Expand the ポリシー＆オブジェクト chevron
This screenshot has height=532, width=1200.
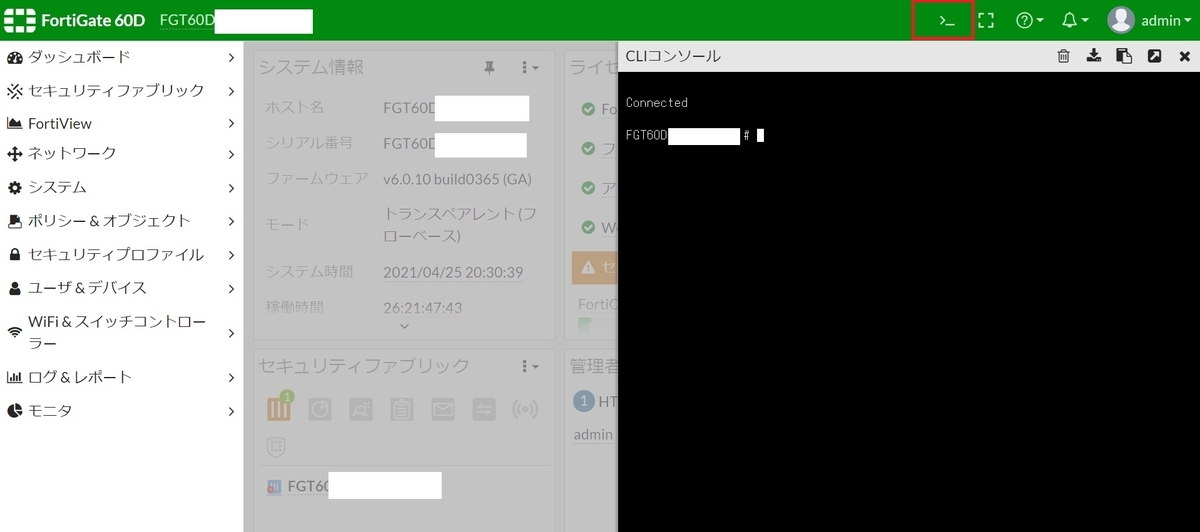tap(231, 221)
